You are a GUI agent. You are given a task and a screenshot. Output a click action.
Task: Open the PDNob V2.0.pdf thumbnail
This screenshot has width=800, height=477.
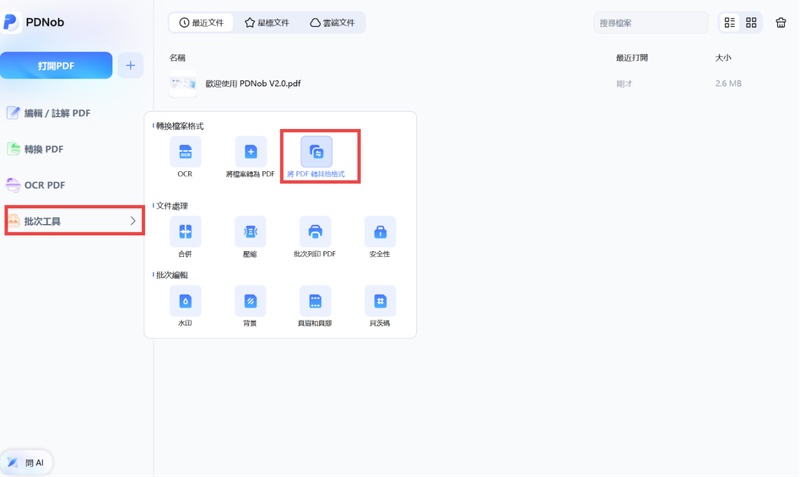click(183, 83)
